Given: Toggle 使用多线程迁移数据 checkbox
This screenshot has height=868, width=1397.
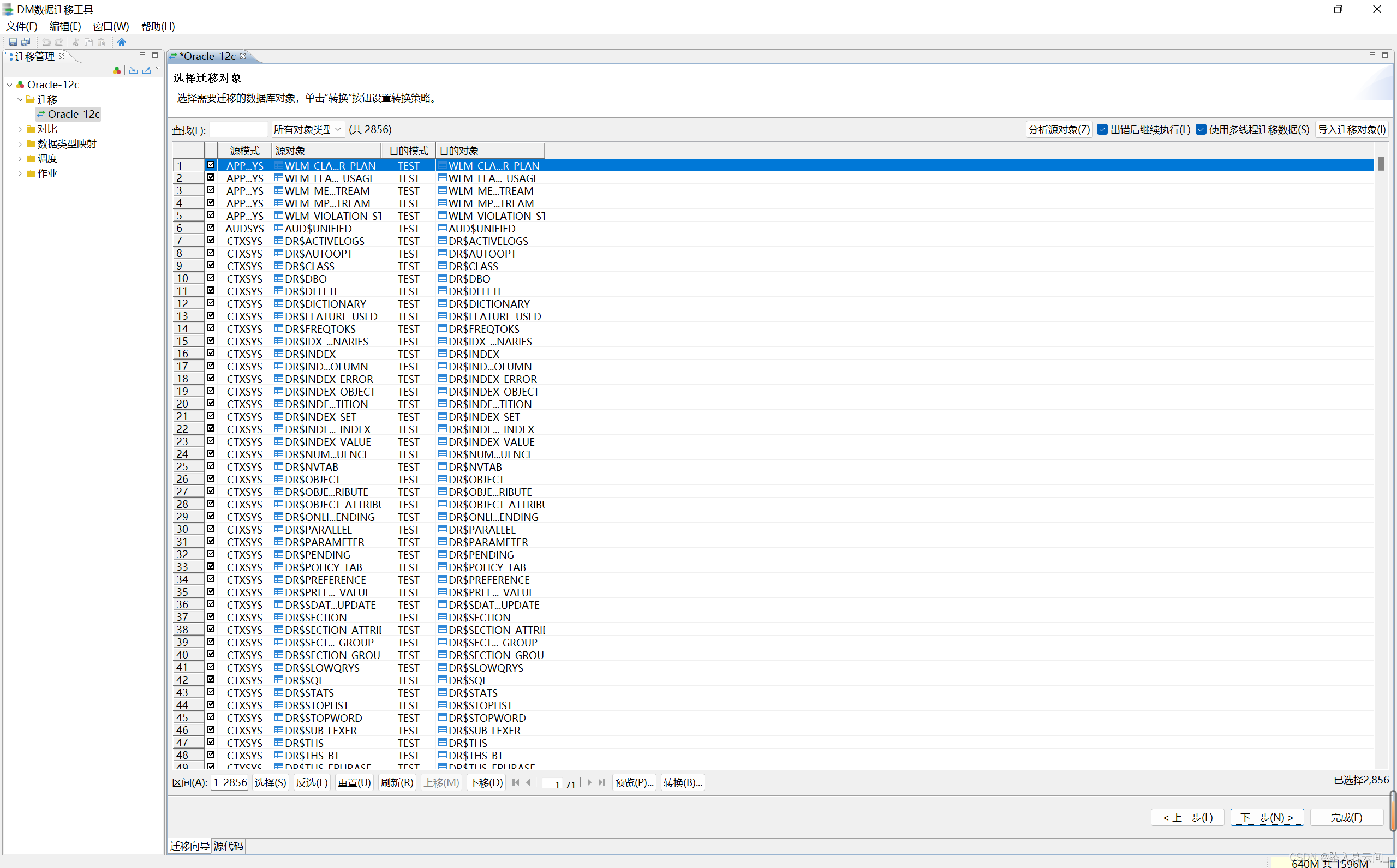Looking at the screenshot, I should click(x=1201, y=129).
